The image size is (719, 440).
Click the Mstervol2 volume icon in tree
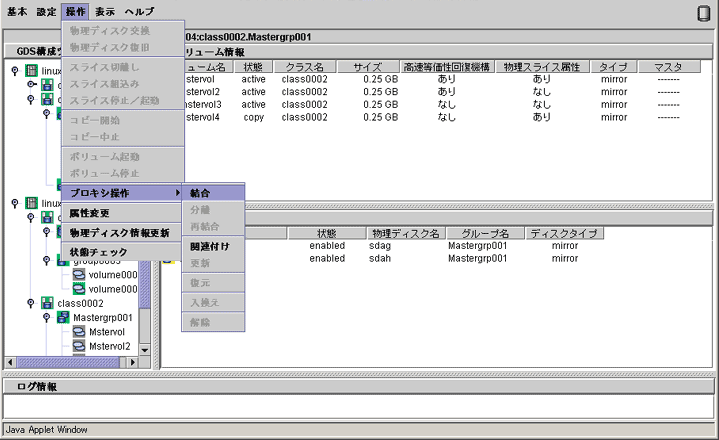pos(78,347)
